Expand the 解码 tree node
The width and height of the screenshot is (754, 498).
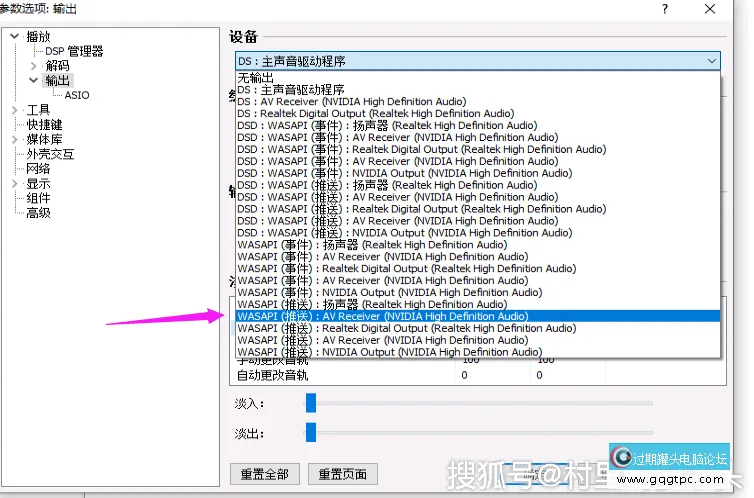(x=33, y=66)
